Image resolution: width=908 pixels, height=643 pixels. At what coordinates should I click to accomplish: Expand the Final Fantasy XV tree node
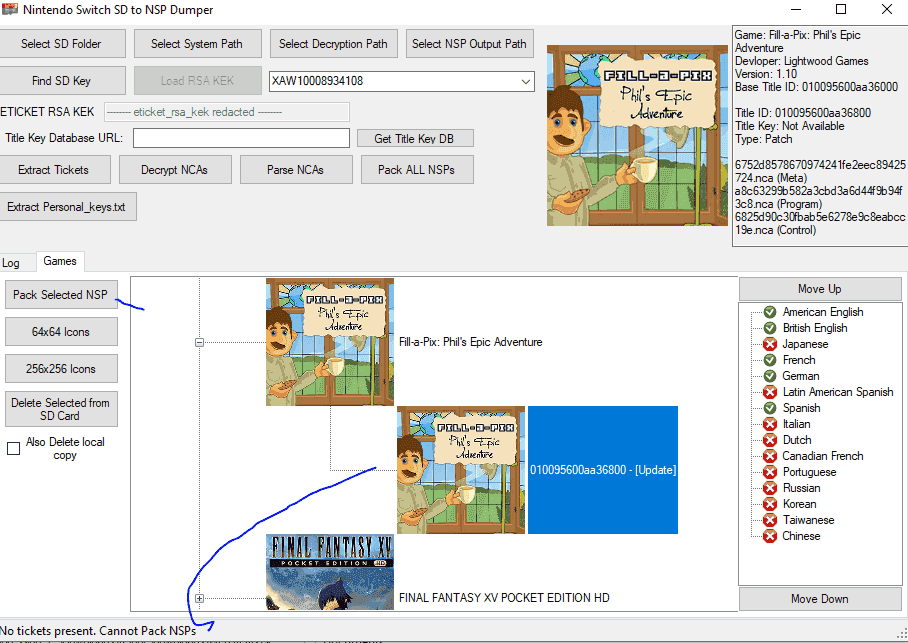click(199, 598)
